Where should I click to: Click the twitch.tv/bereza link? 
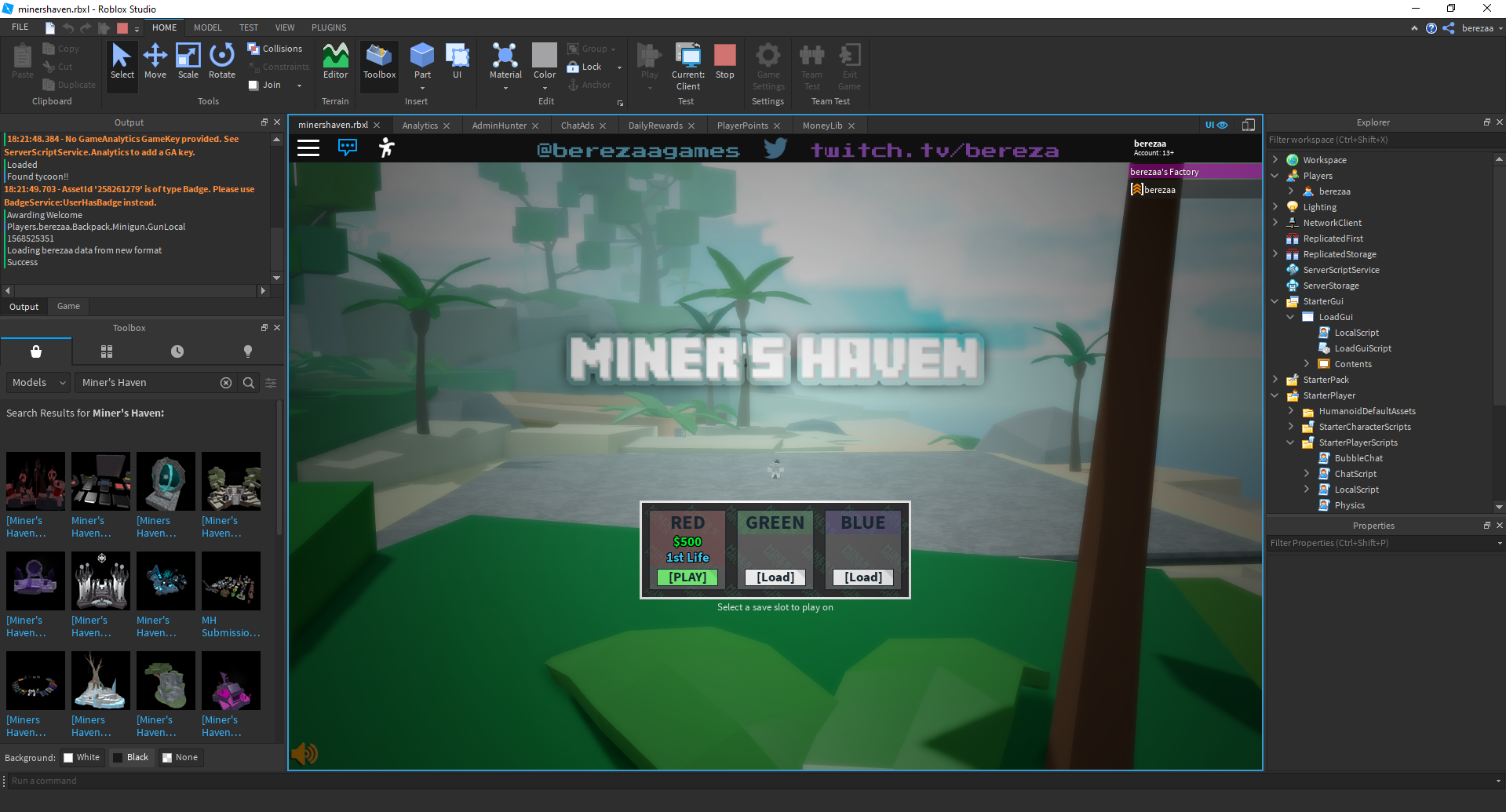(x=935, y=150)
